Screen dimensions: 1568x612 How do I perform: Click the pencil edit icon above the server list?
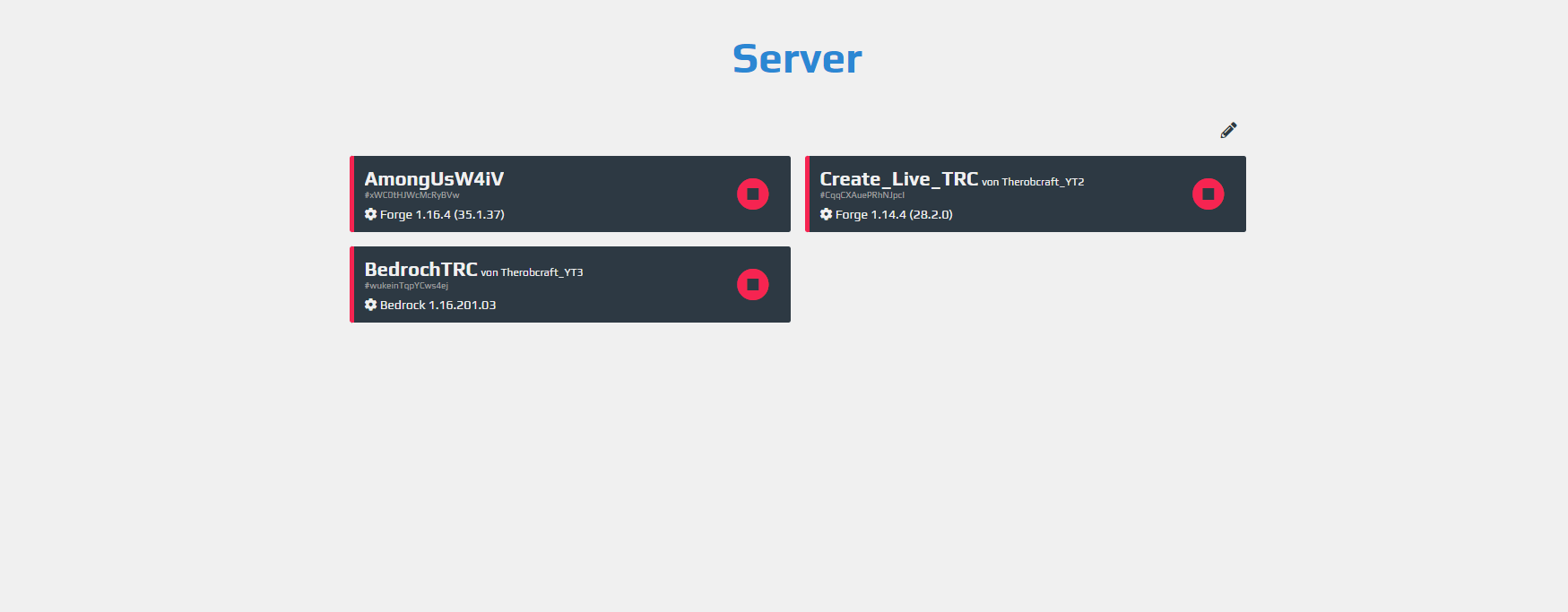coord(1228,130)
